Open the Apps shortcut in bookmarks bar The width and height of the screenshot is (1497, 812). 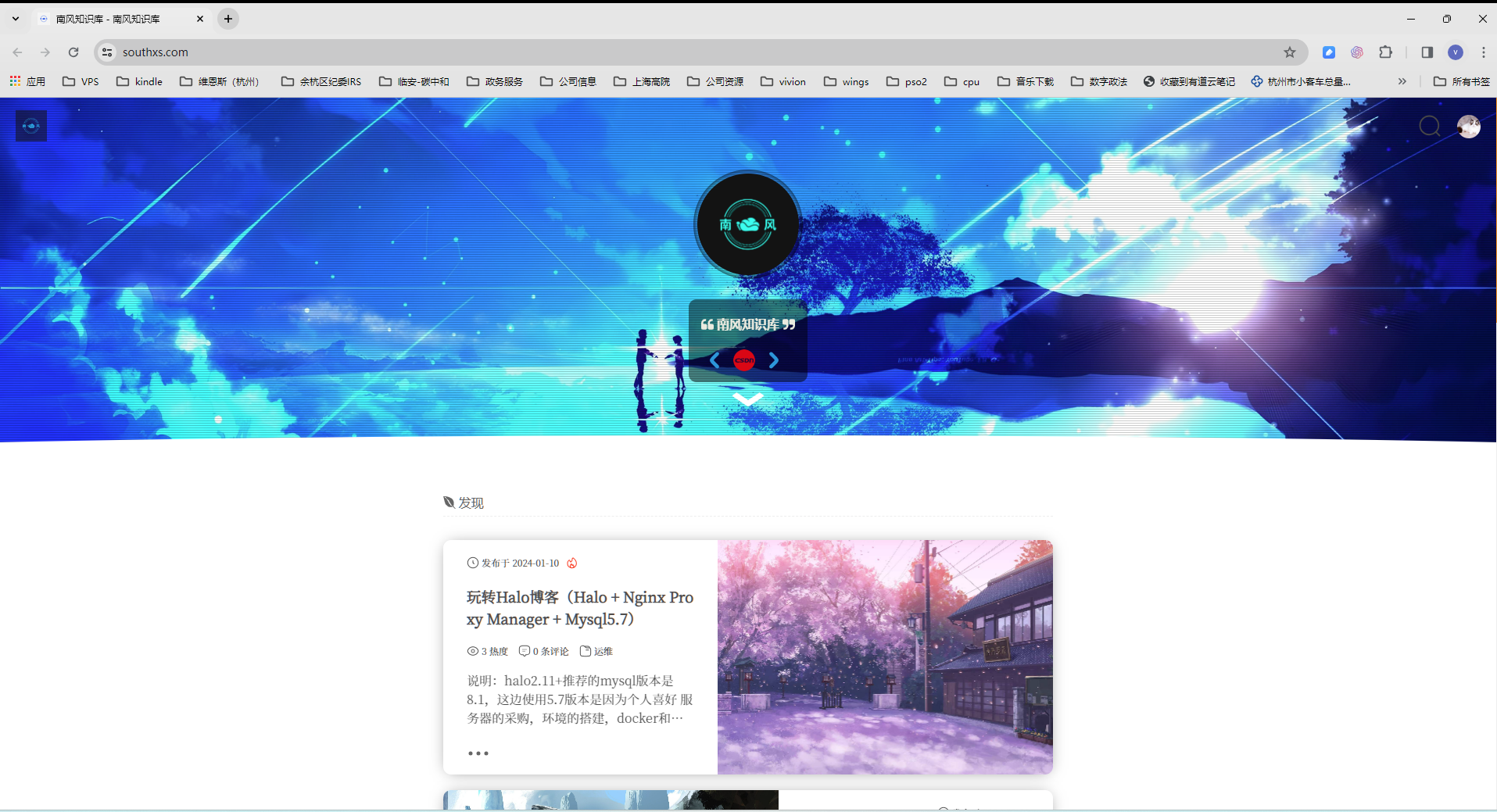(x=27, y=81)
